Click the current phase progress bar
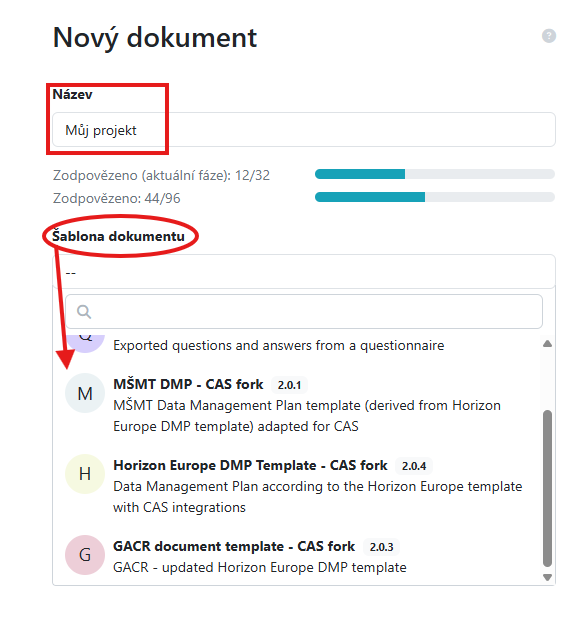The image size is (587, 630). click(x=435, y=174)
